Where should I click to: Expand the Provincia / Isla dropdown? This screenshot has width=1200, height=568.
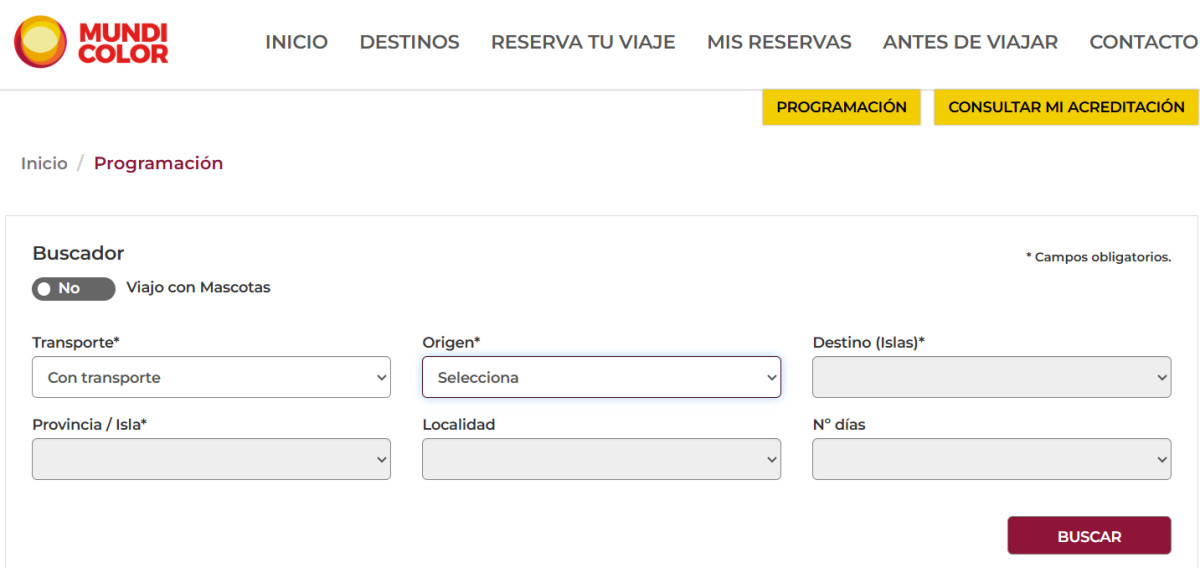pyautogui.click(x=211, y=459)
